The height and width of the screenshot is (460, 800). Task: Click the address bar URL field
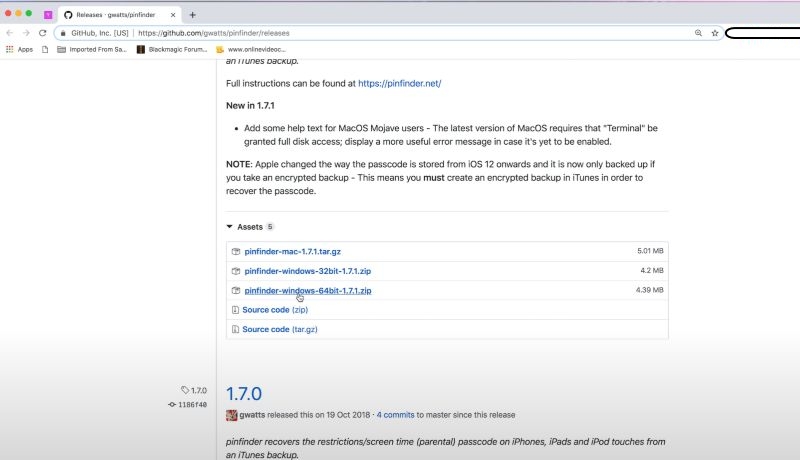click(x=400, y=33)
